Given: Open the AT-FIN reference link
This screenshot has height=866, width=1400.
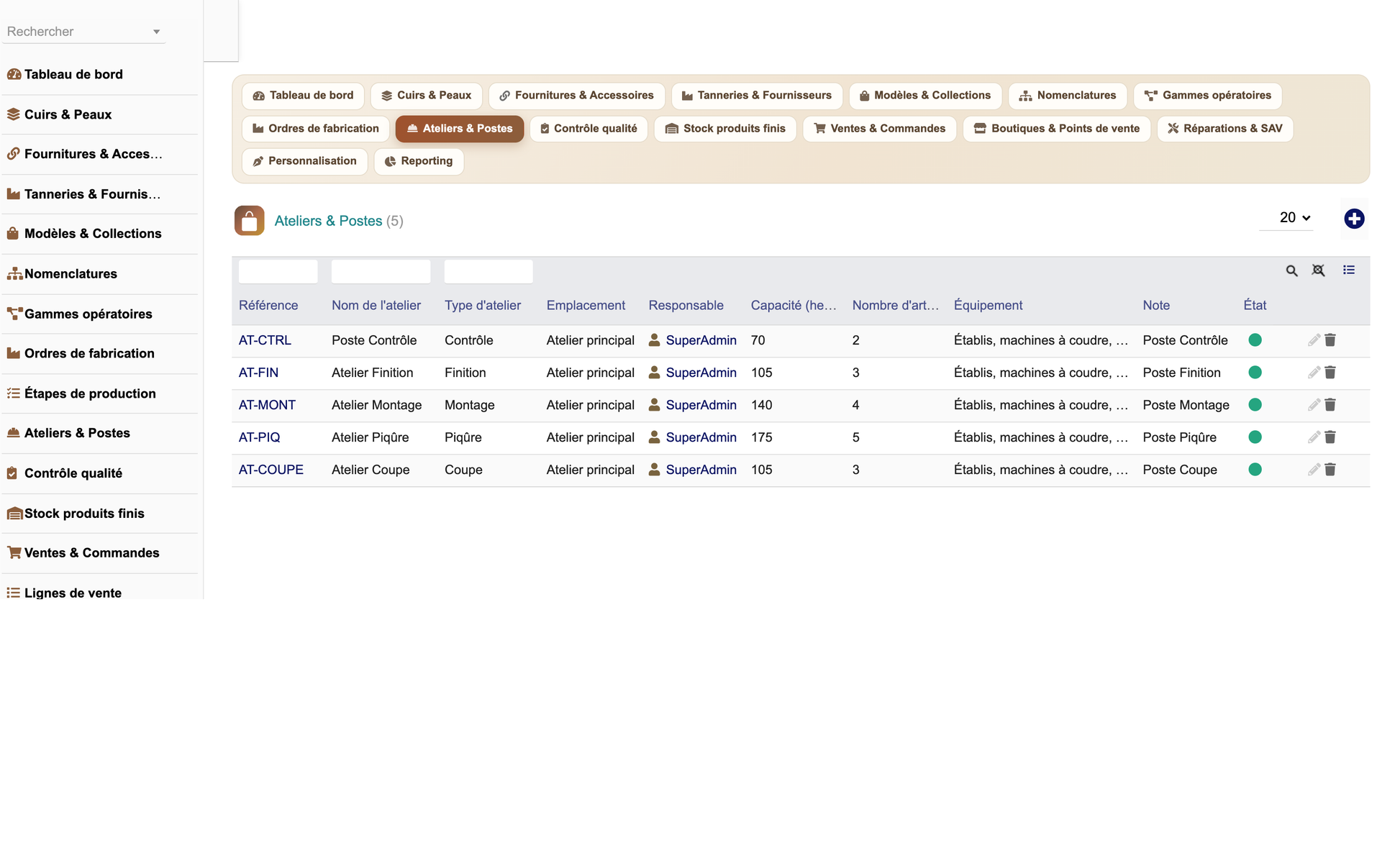Looking at the screenshot, I should [258, 373].
